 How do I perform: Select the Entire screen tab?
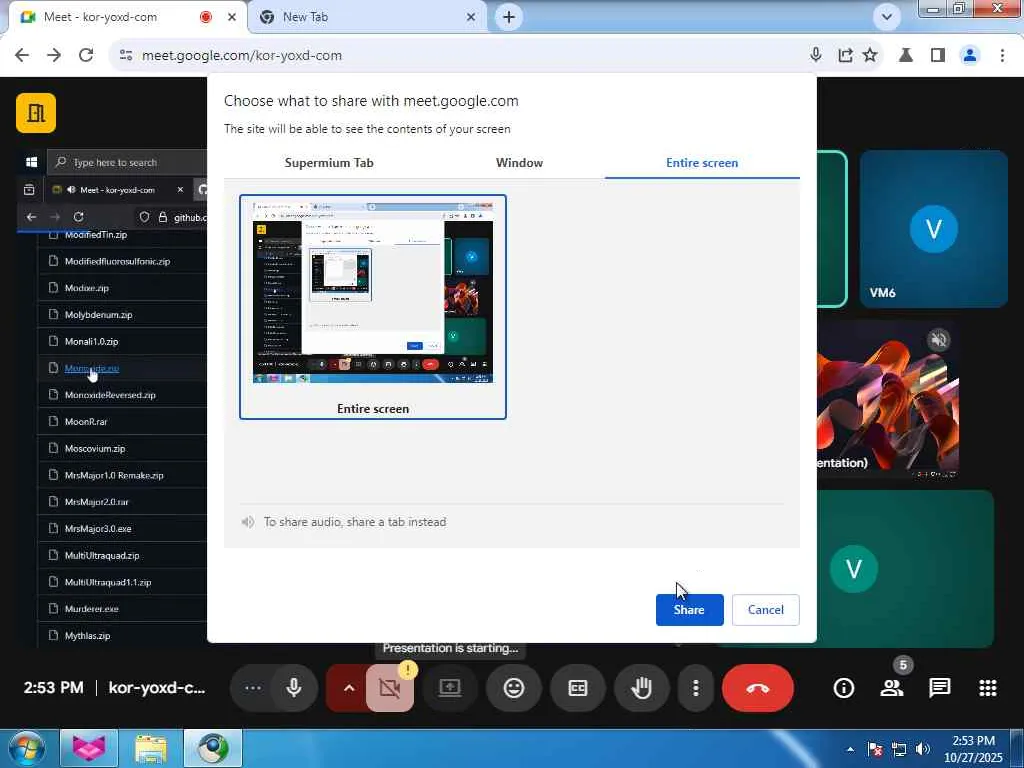tap(702, 163)
